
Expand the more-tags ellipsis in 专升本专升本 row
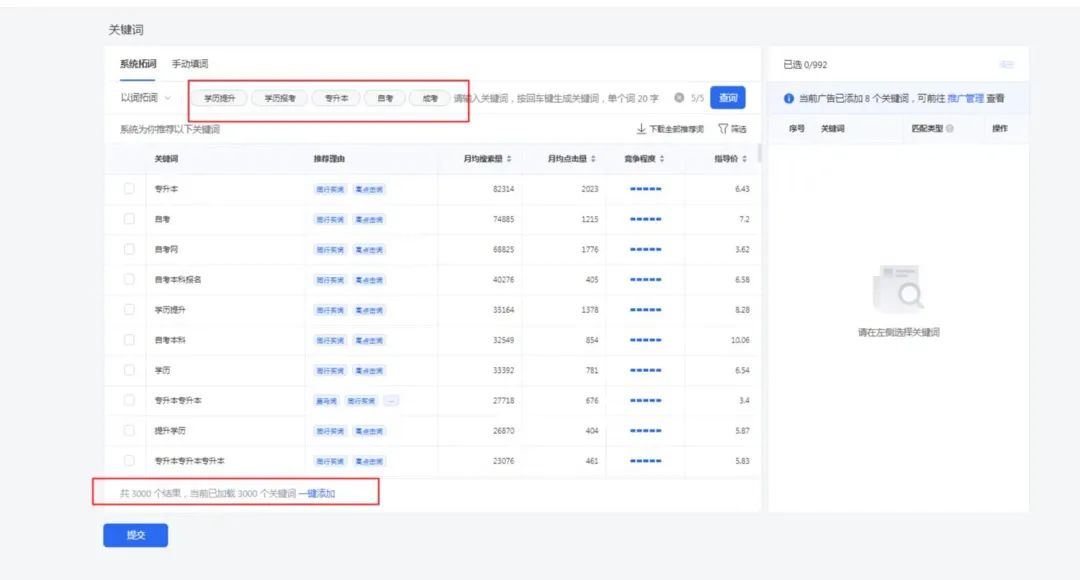click(x=391, y=400)
